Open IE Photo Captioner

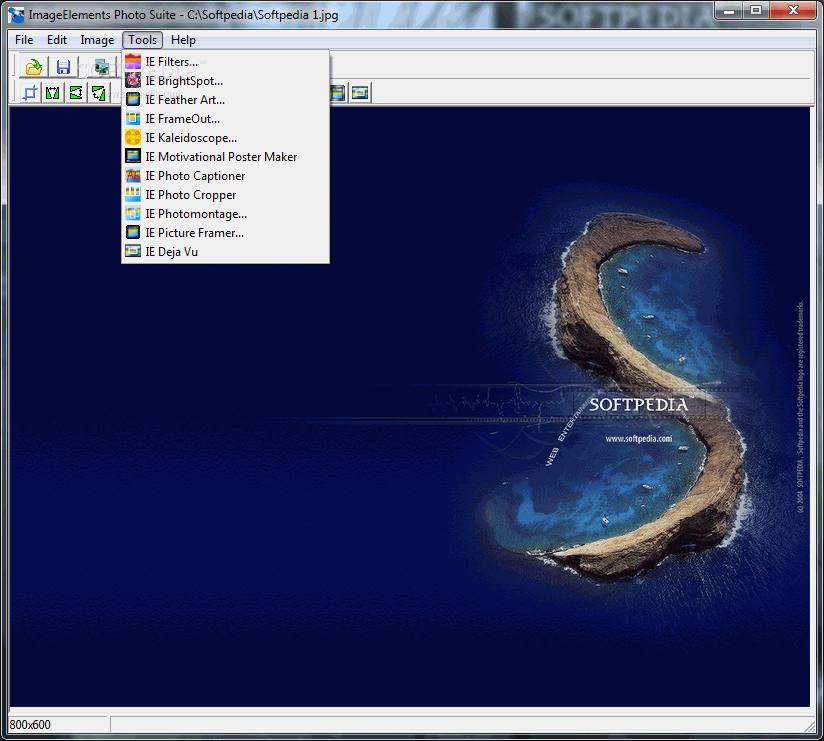[x=225, y=176]
